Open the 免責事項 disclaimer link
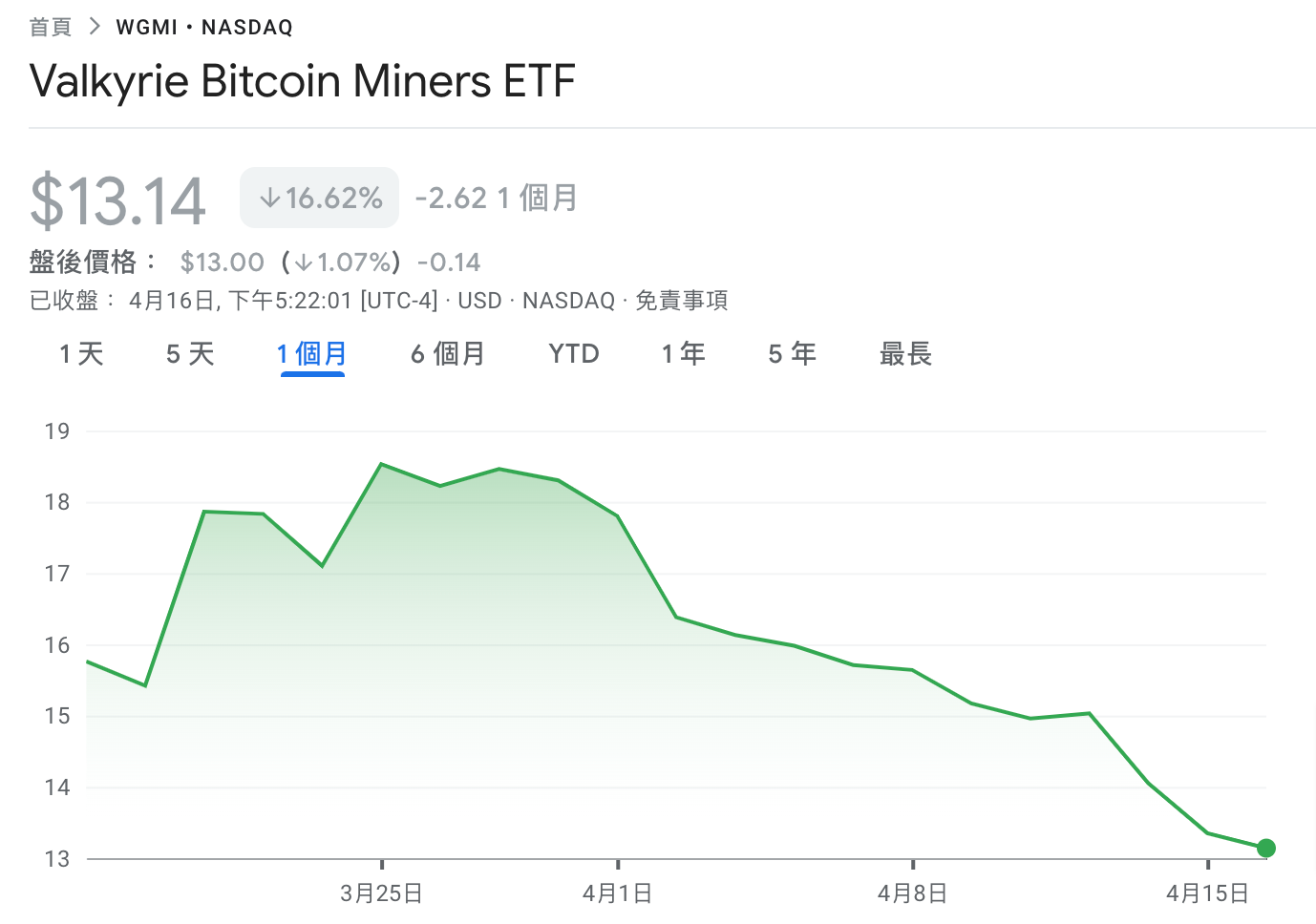The width and height of the screenshot is (1316, 924). click(x=681, y=301)
